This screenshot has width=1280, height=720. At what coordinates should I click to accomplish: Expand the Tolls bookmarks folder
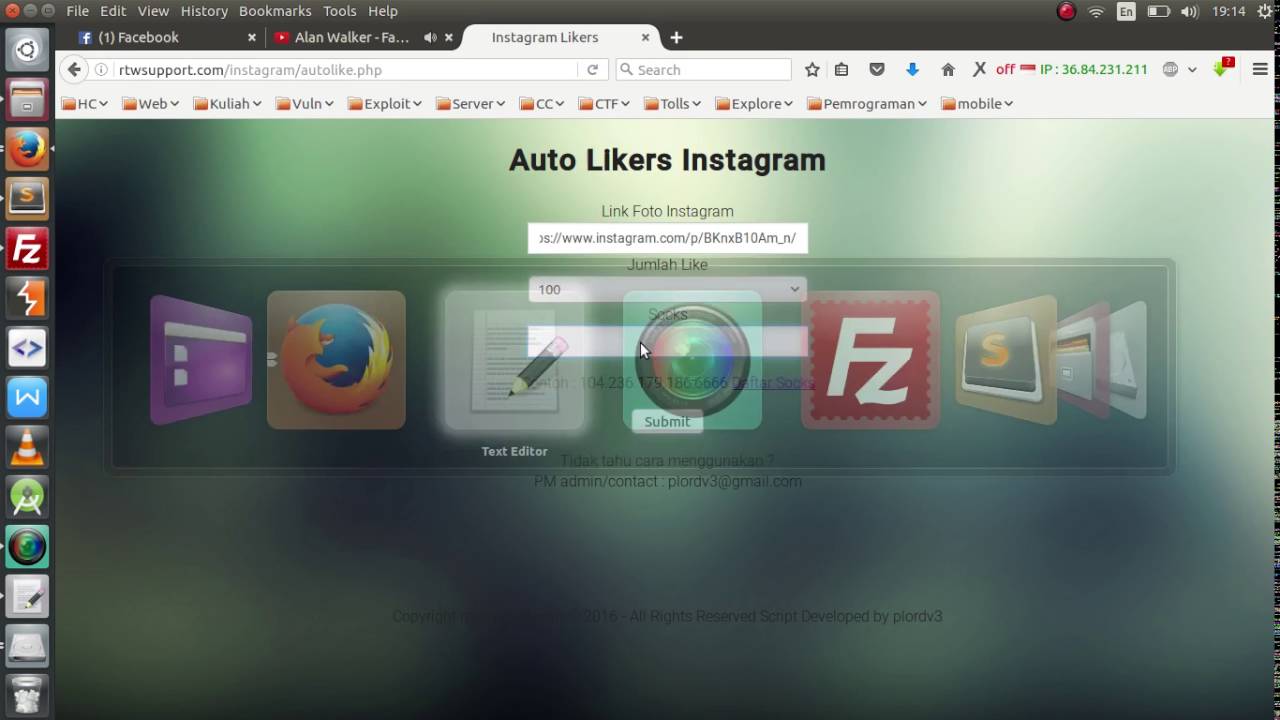click(x=672, y=103)
